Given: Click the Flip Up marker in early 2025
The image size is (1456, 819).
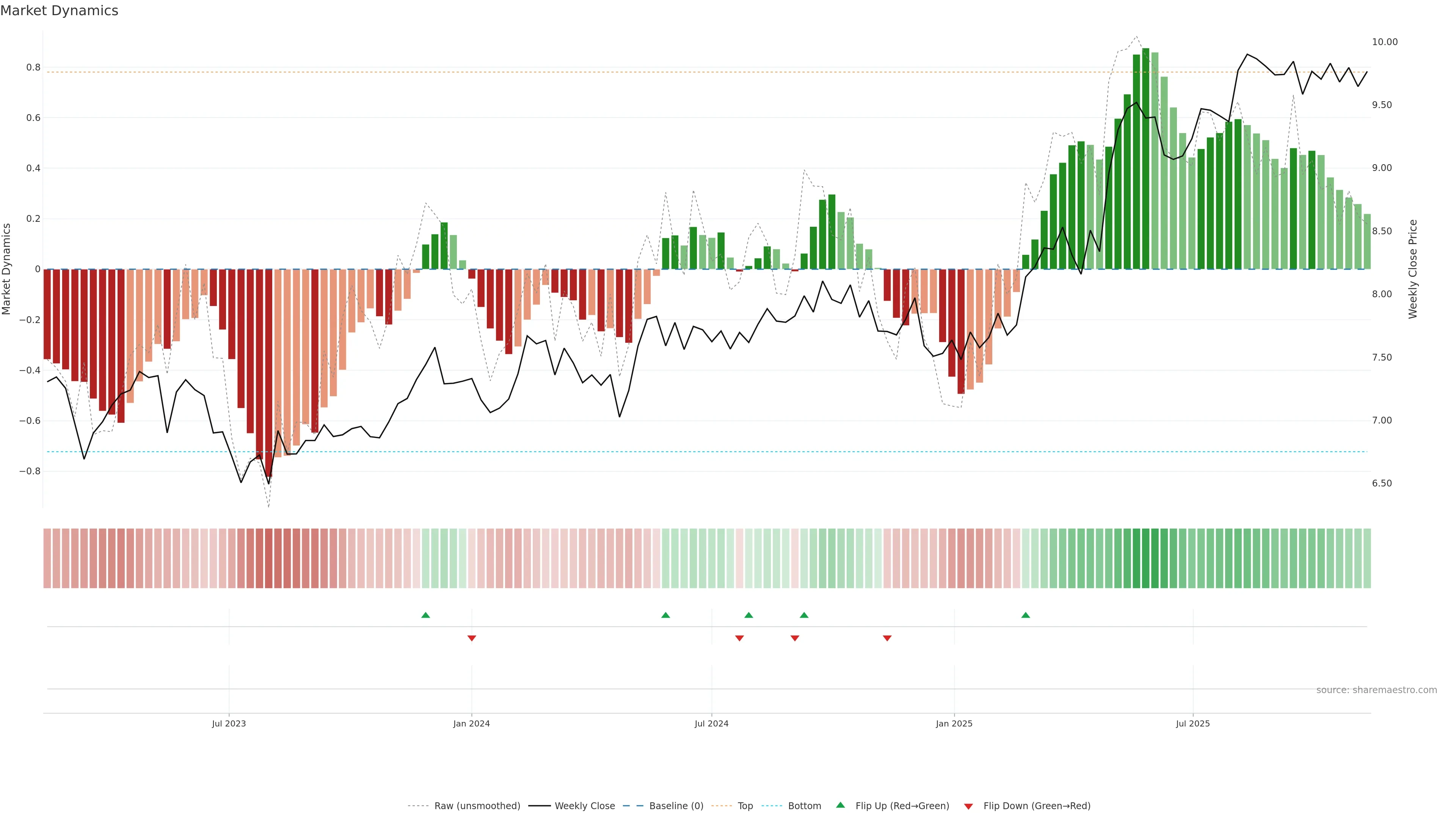Looking at the screenshot, I should pos(1025,615).
